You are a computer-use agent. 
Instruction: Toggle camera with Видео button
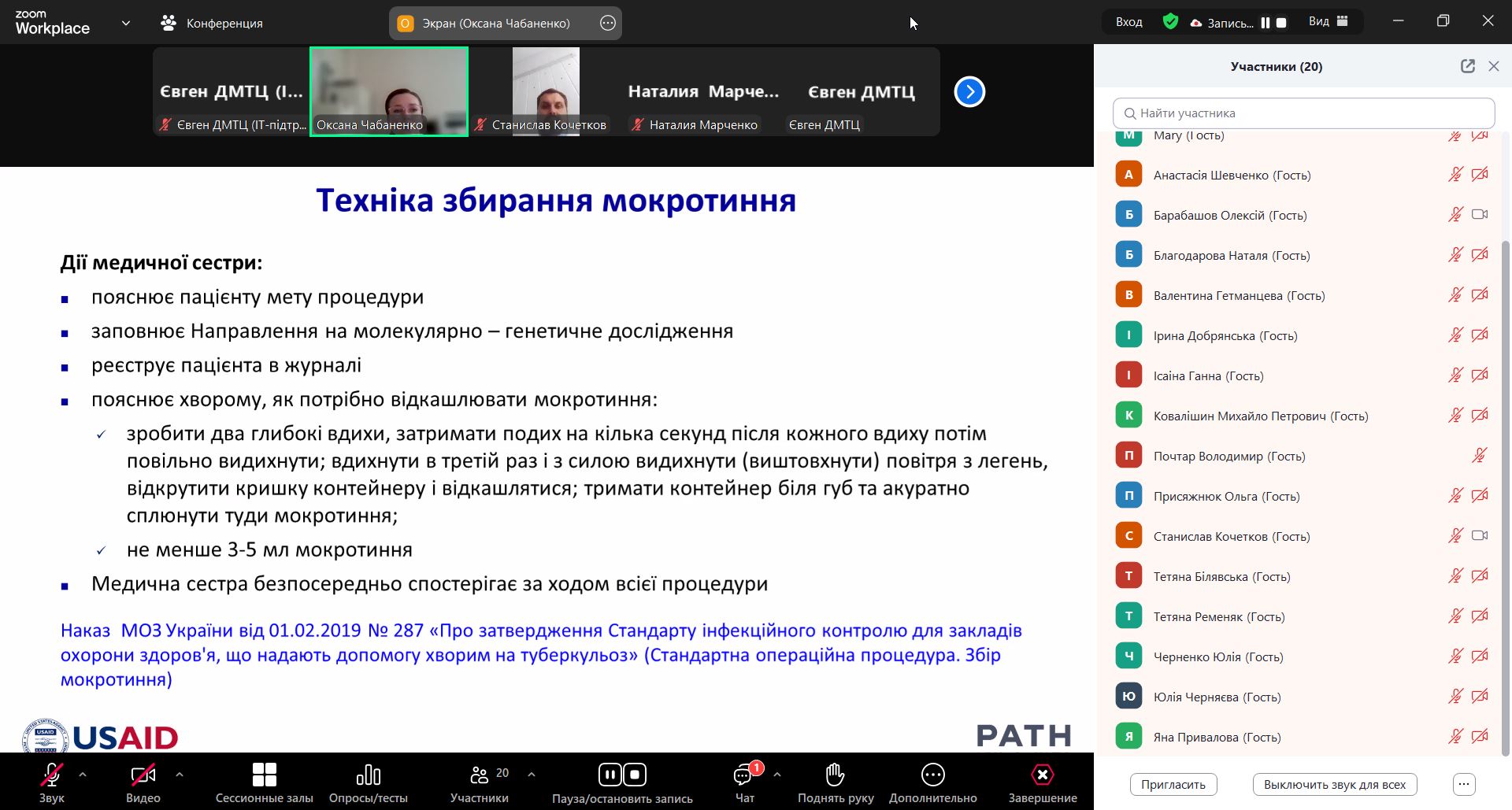143,775
